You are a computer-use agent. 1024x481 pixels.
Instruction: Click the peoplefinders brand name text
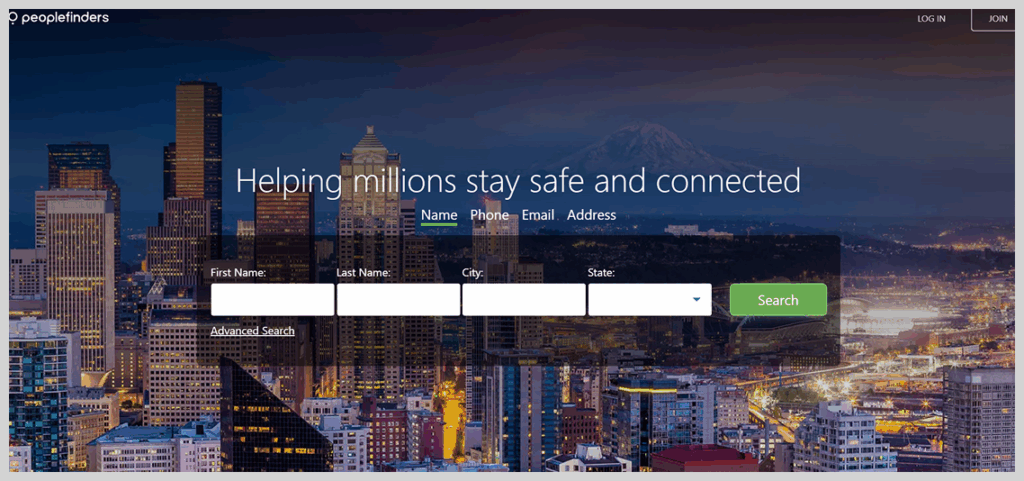click(65, 18)
